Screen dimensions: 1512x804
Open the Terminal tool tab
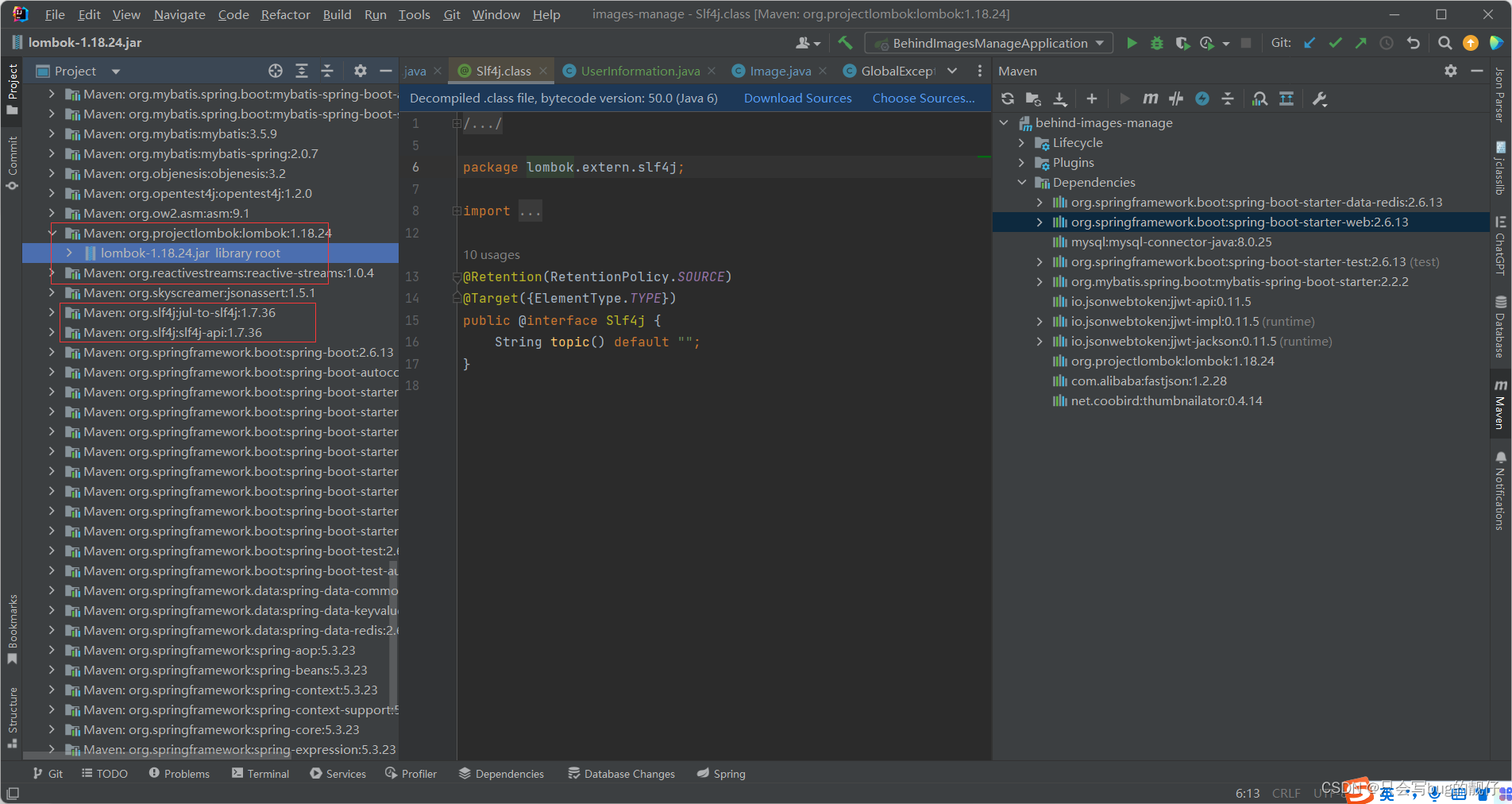(260, 774)
